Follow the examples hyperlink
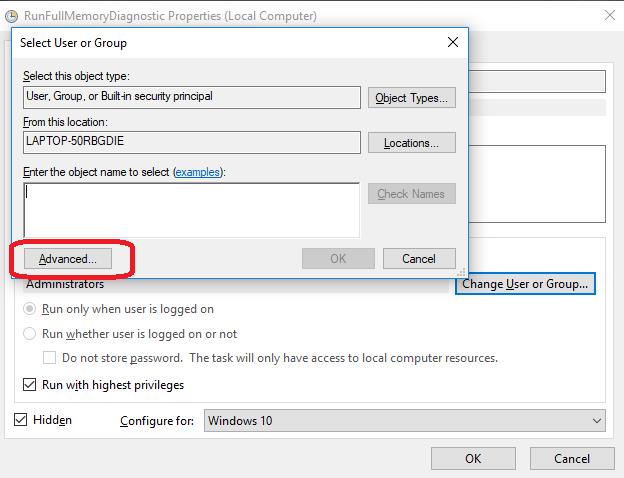Viewport: 624px width, 478px height. (x=198, y=172)
